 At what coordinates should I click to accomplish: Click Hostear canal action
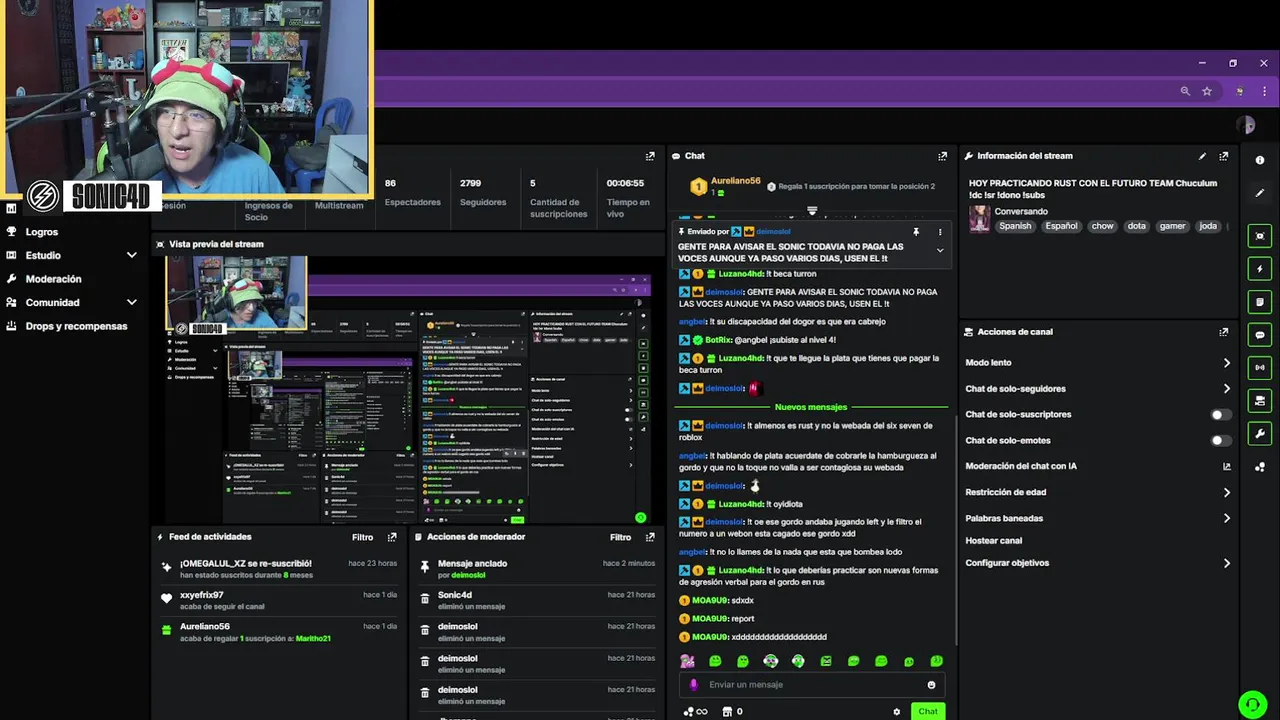coord(993,541)
